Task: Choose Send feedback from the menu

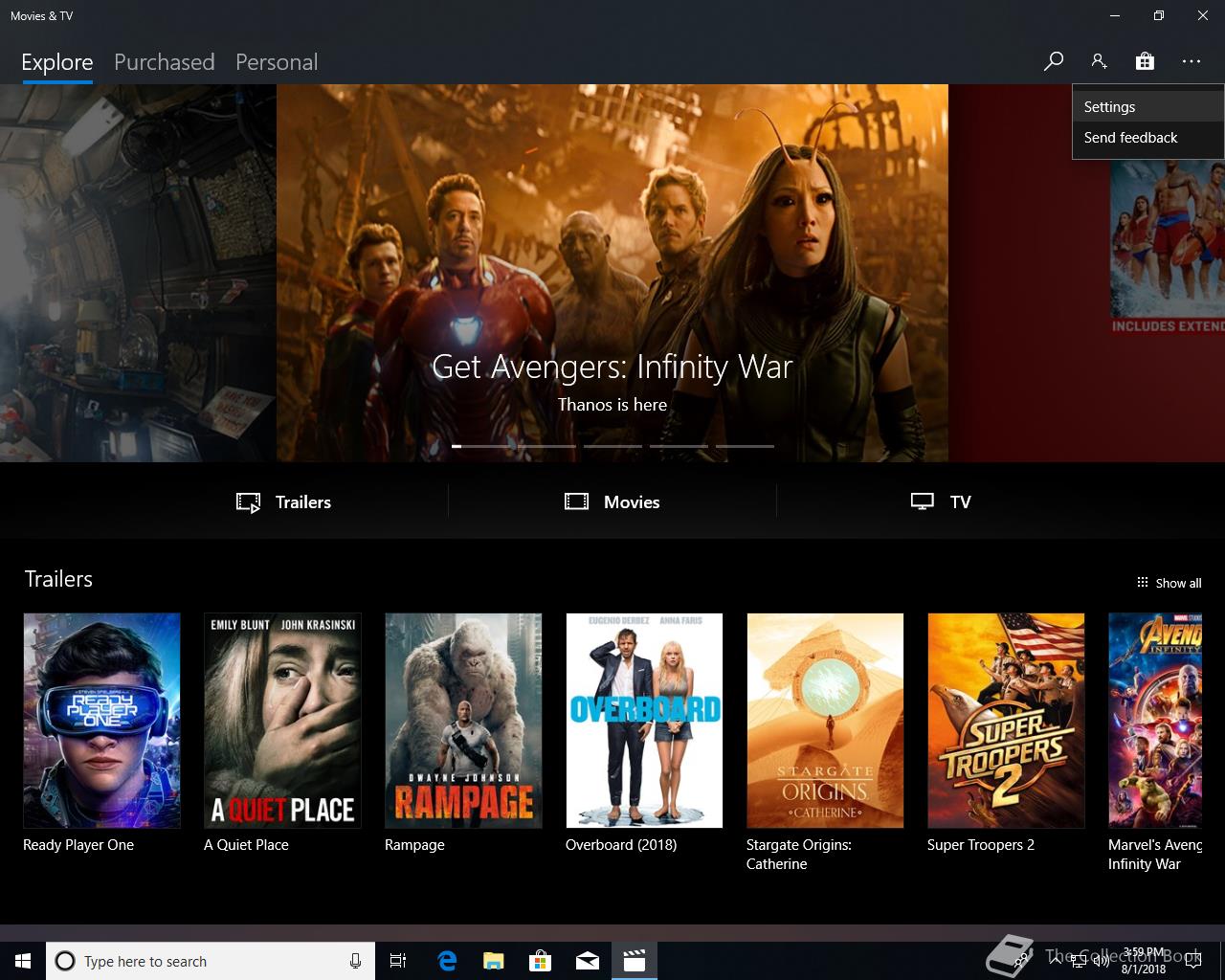Action: click(1148, 138)
